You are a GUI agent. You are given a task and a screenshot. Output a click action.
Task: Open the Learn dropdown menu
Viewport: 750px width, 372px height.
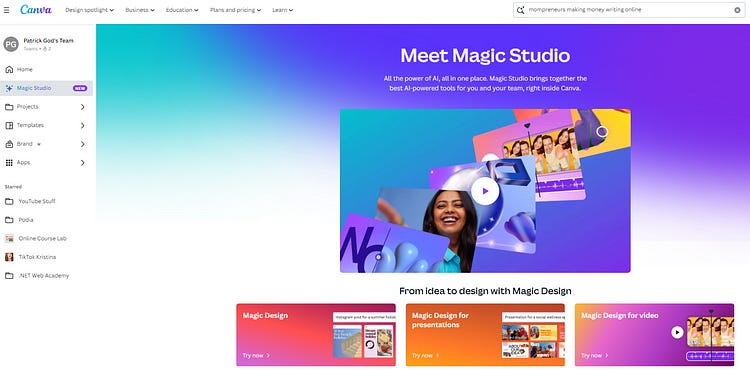point(283,10)
